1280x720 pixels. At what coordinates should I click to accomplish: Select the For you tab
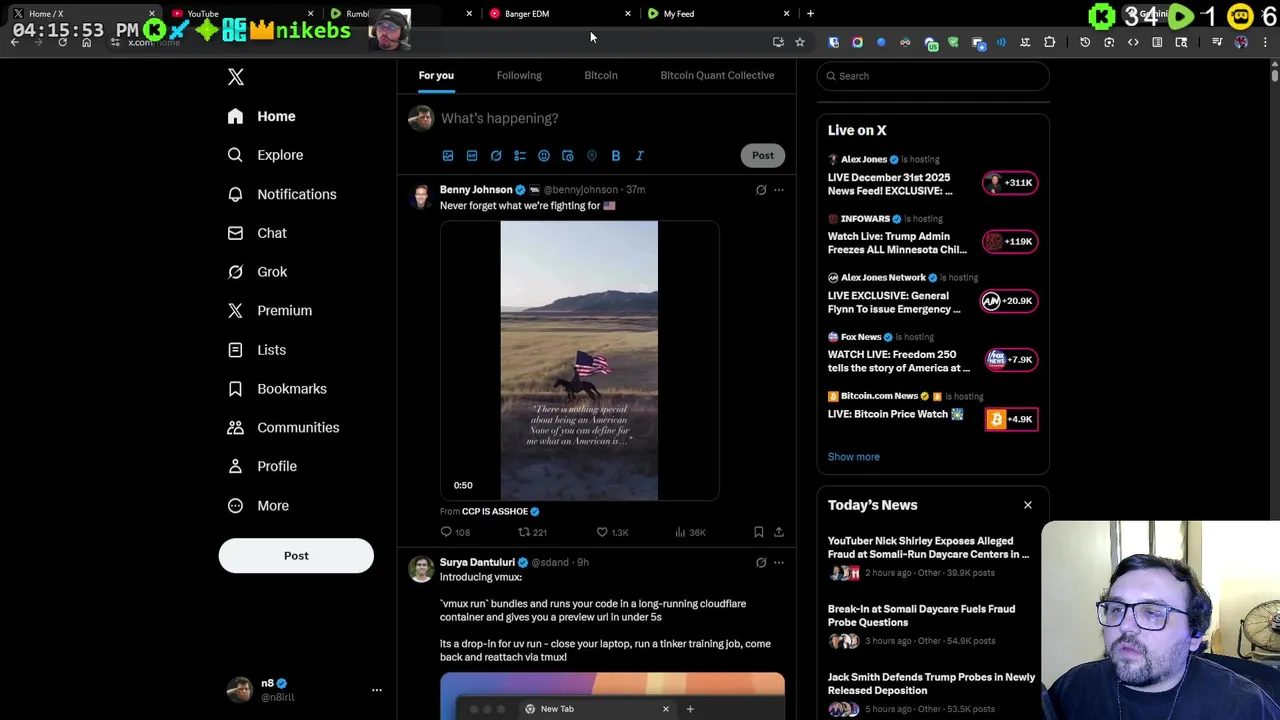click(436, 75)
